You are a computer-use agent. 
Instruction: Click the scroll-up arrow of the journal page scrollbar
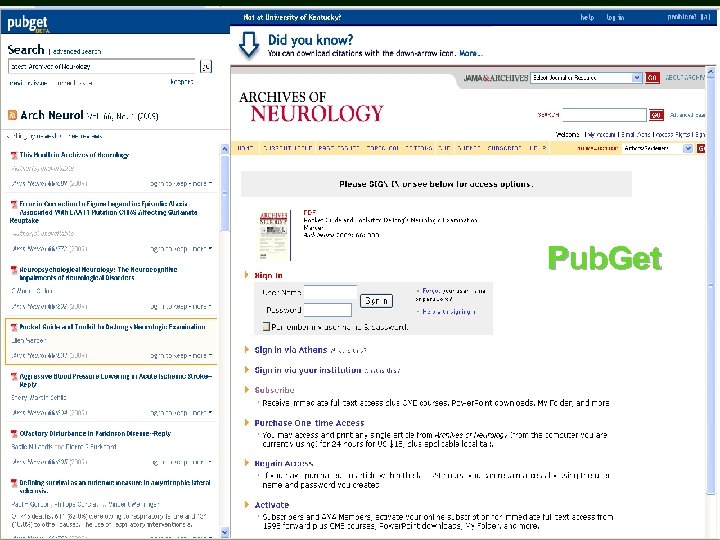711,72
